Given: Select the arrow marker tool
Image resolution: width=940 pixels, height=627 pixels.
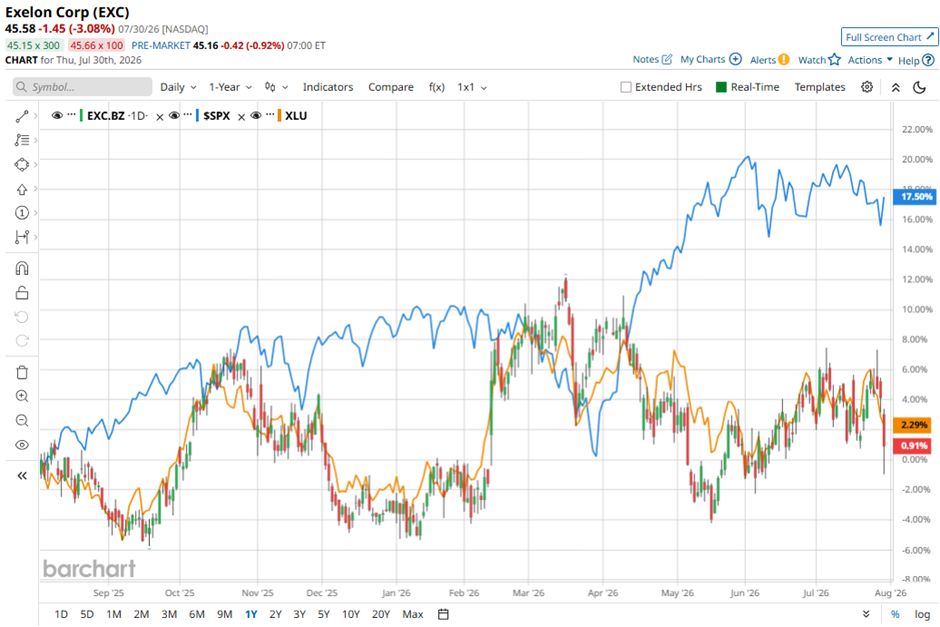Looking at the screenshot, I should (22, 189).
